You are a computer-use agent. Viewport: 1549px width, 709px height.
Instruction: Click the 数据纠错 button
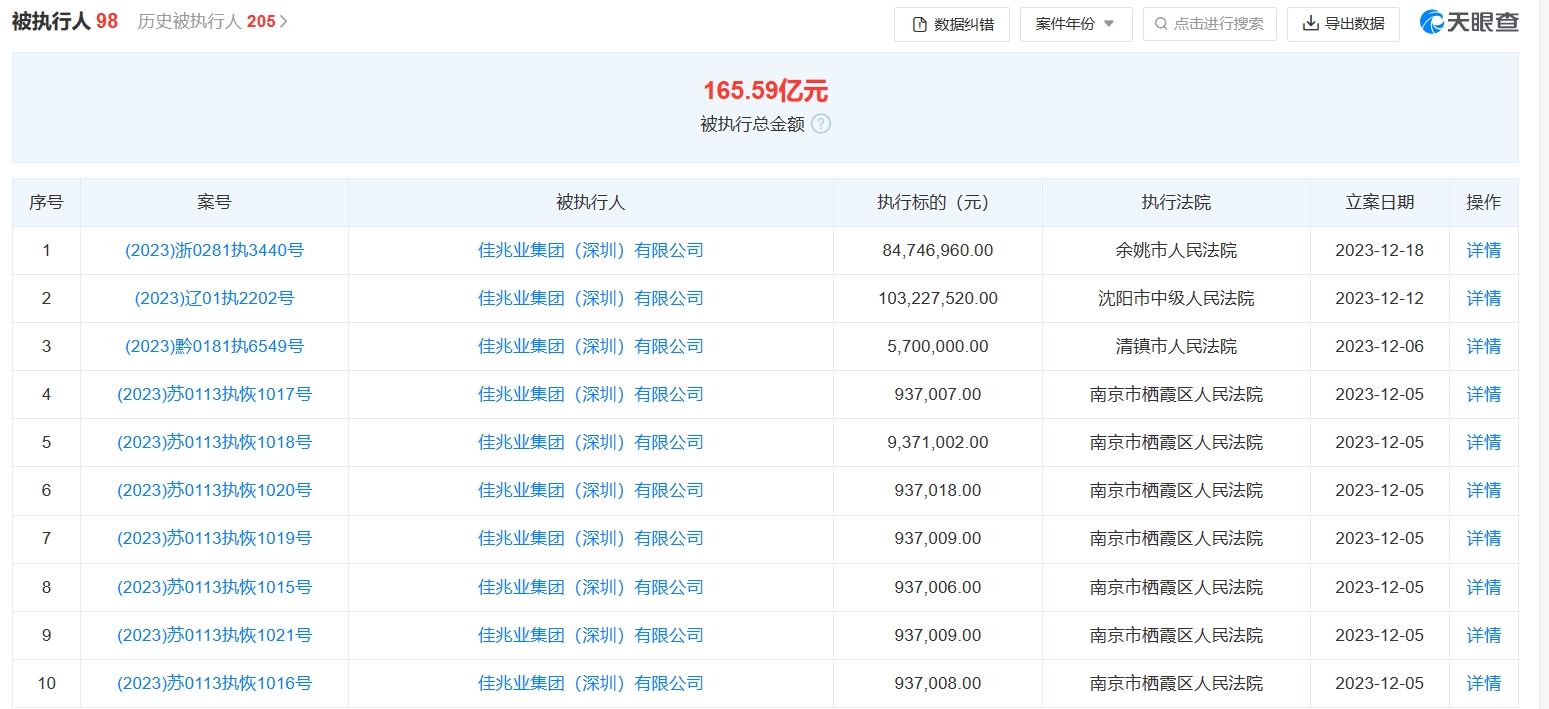pyautogui.click(x=952, y=24)
